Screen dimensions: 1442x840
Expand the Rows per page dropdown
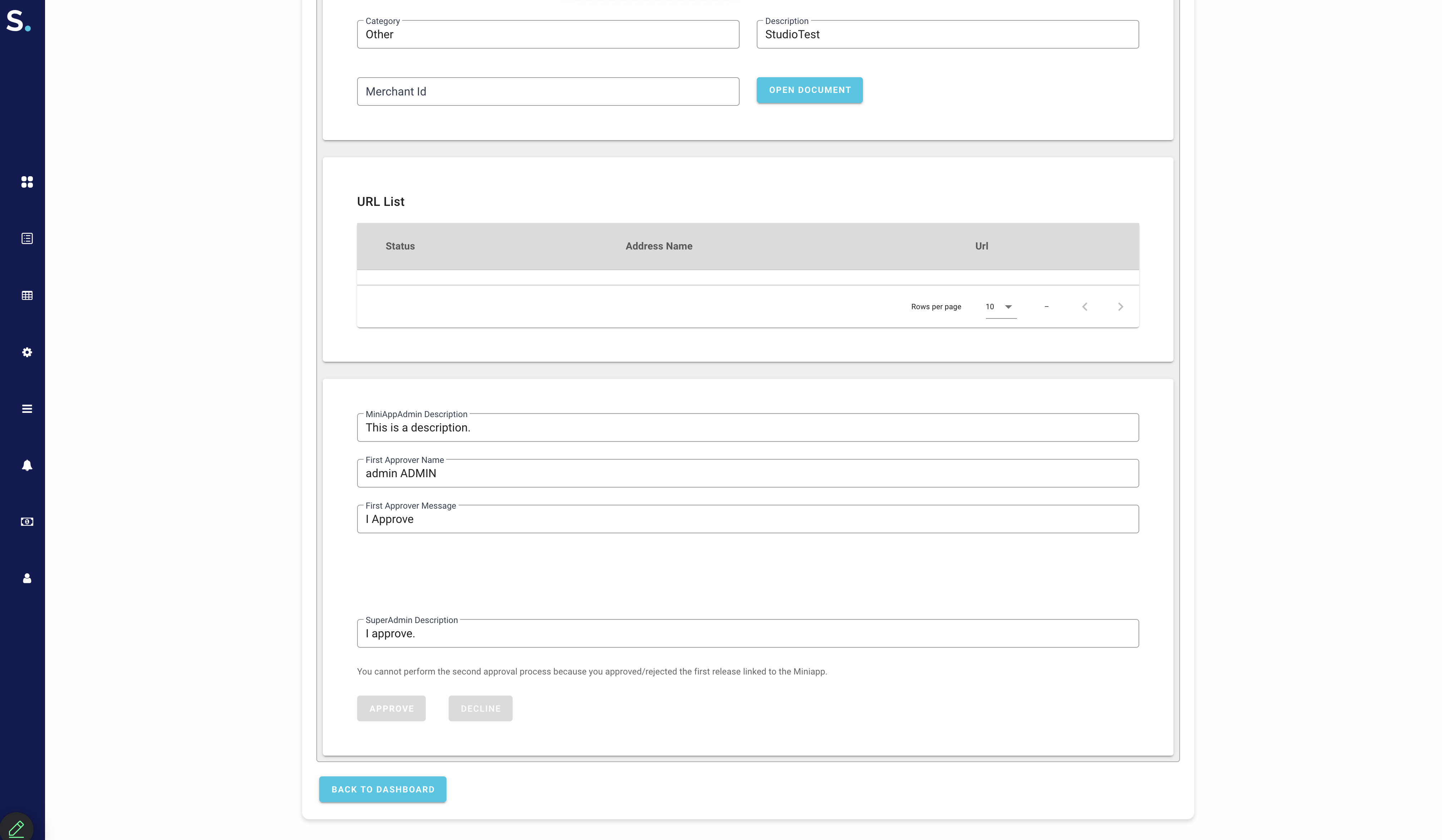[1000, 307]
